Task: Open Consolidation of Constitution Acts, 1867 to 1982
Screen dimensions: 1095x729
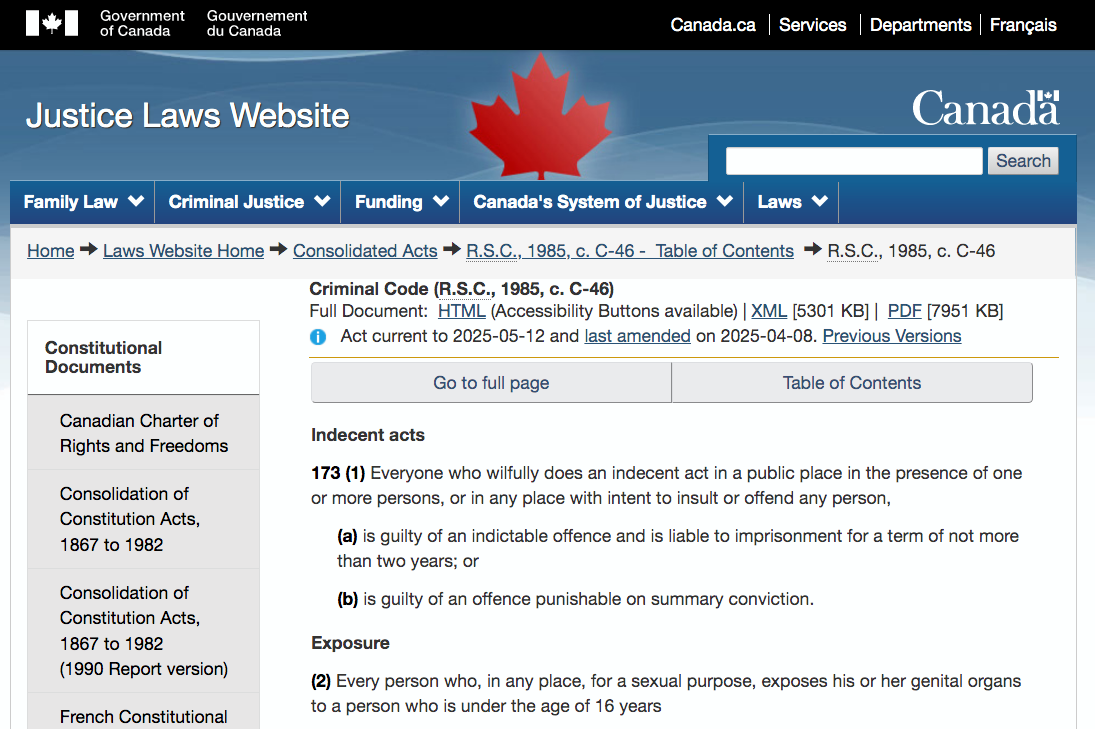Action: (144, 519)
